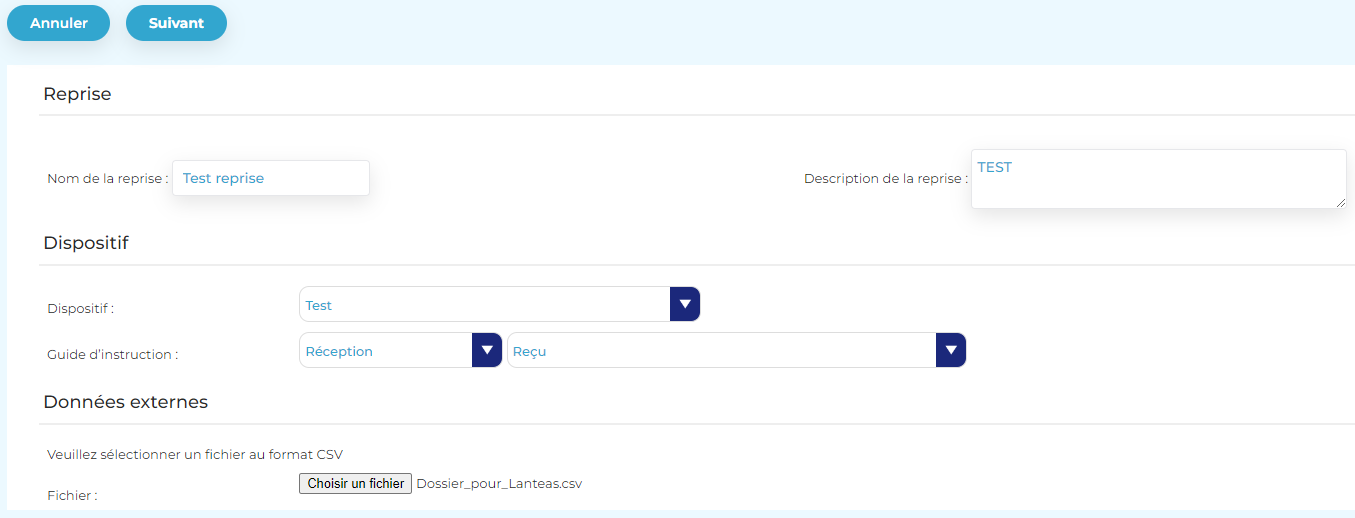The image size is (1355, 518).
Task: Click the CSV format instruction text
Action: (x=195, y=454)
